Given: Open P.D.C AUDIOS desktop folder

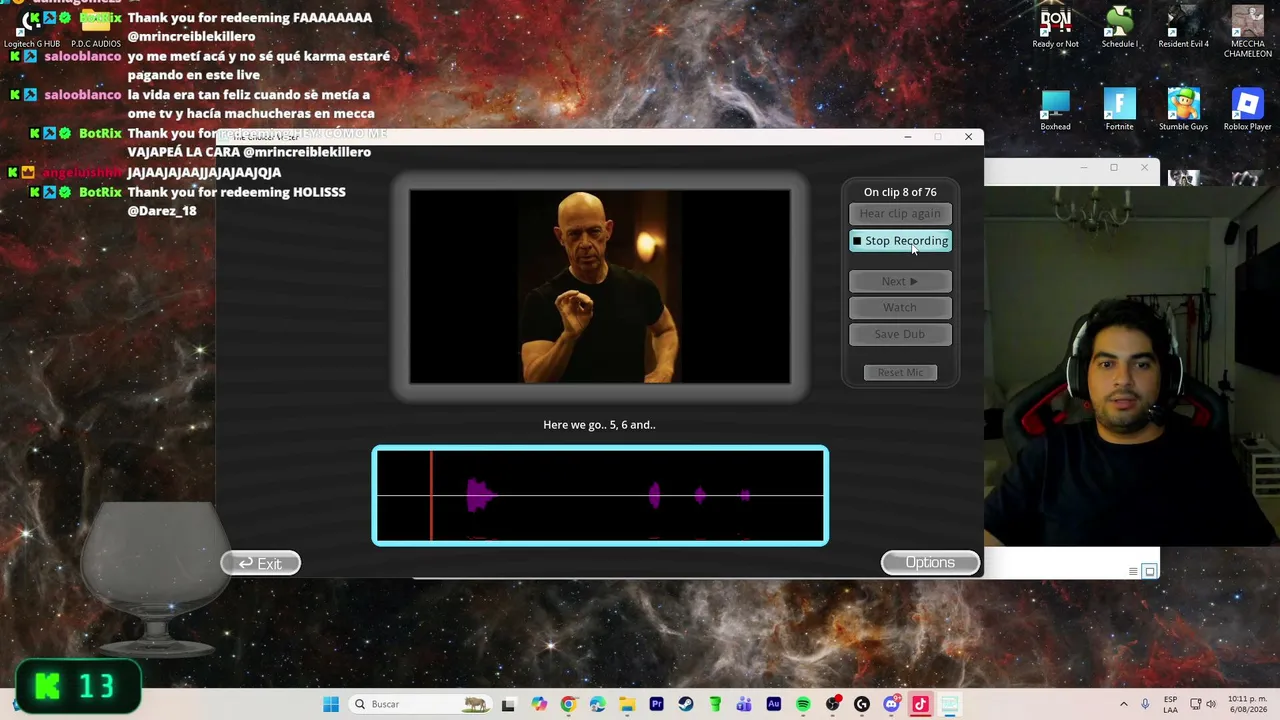Looking at the screenshot, I should pos(96,28).
